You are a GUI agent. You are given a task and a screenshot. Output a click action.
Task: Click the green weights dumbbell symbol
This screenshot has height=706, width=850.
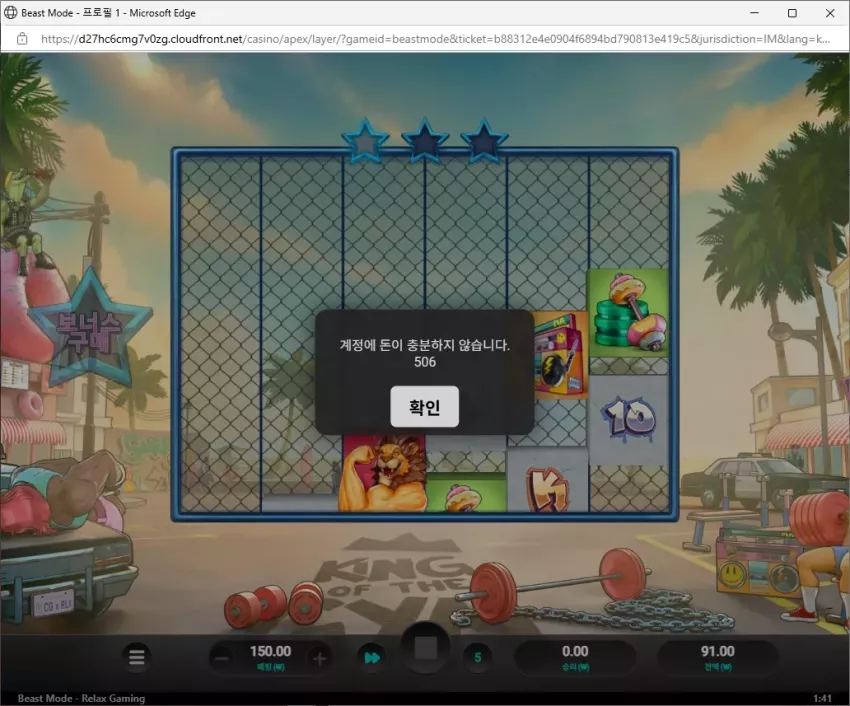(x=629, y=313)
